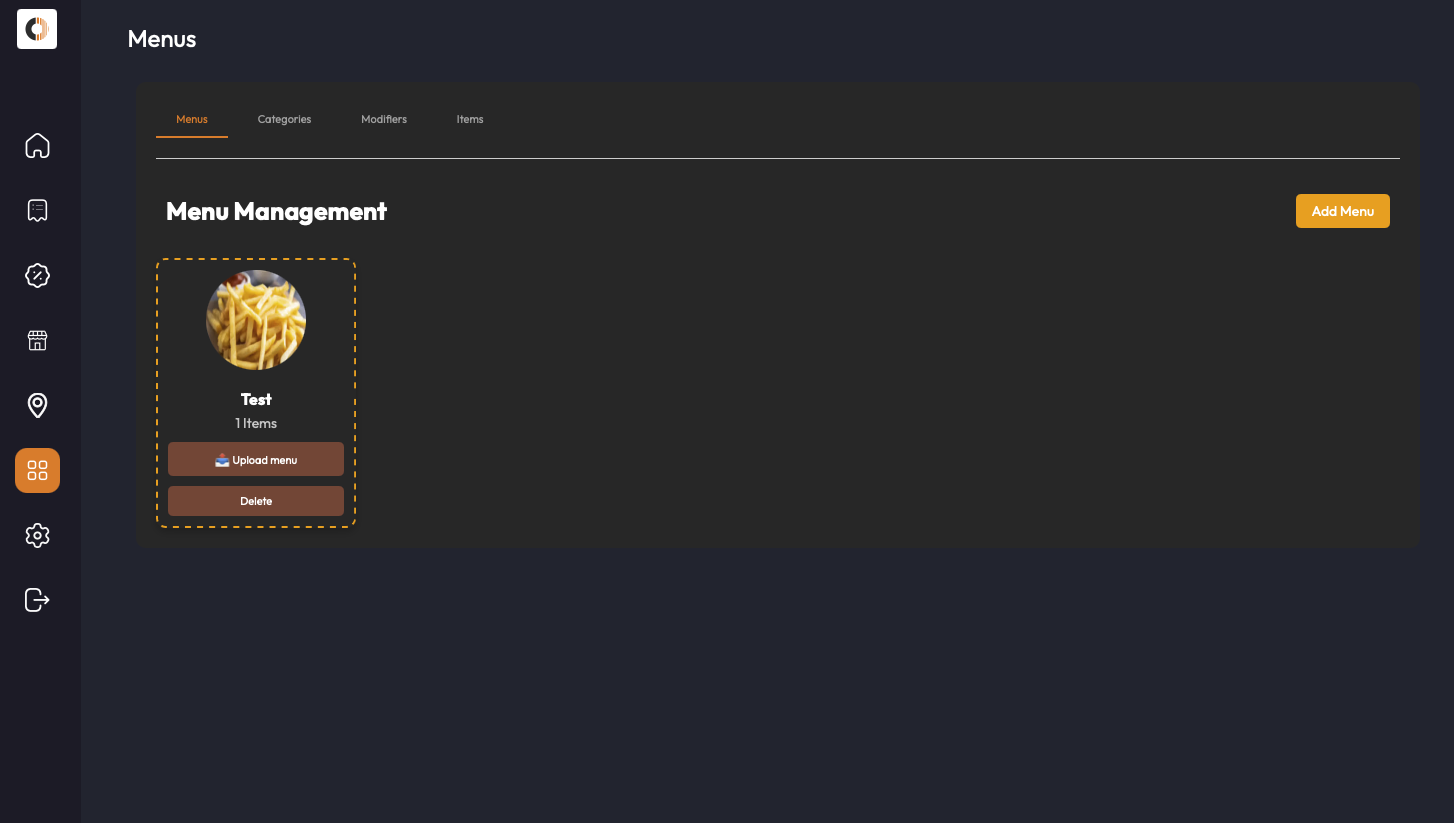Click the "1 Items" count text
1454x823 pixels.
(256, 423)
